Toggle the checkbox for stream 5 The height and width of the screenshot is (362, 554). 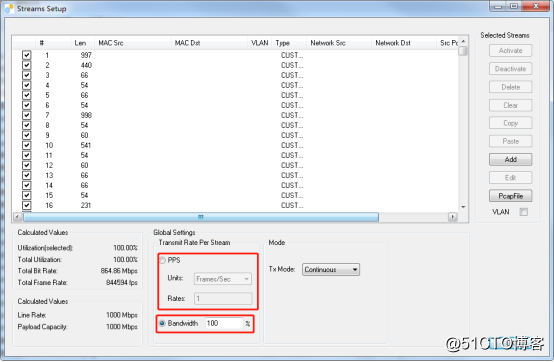(x=26, y=95)
